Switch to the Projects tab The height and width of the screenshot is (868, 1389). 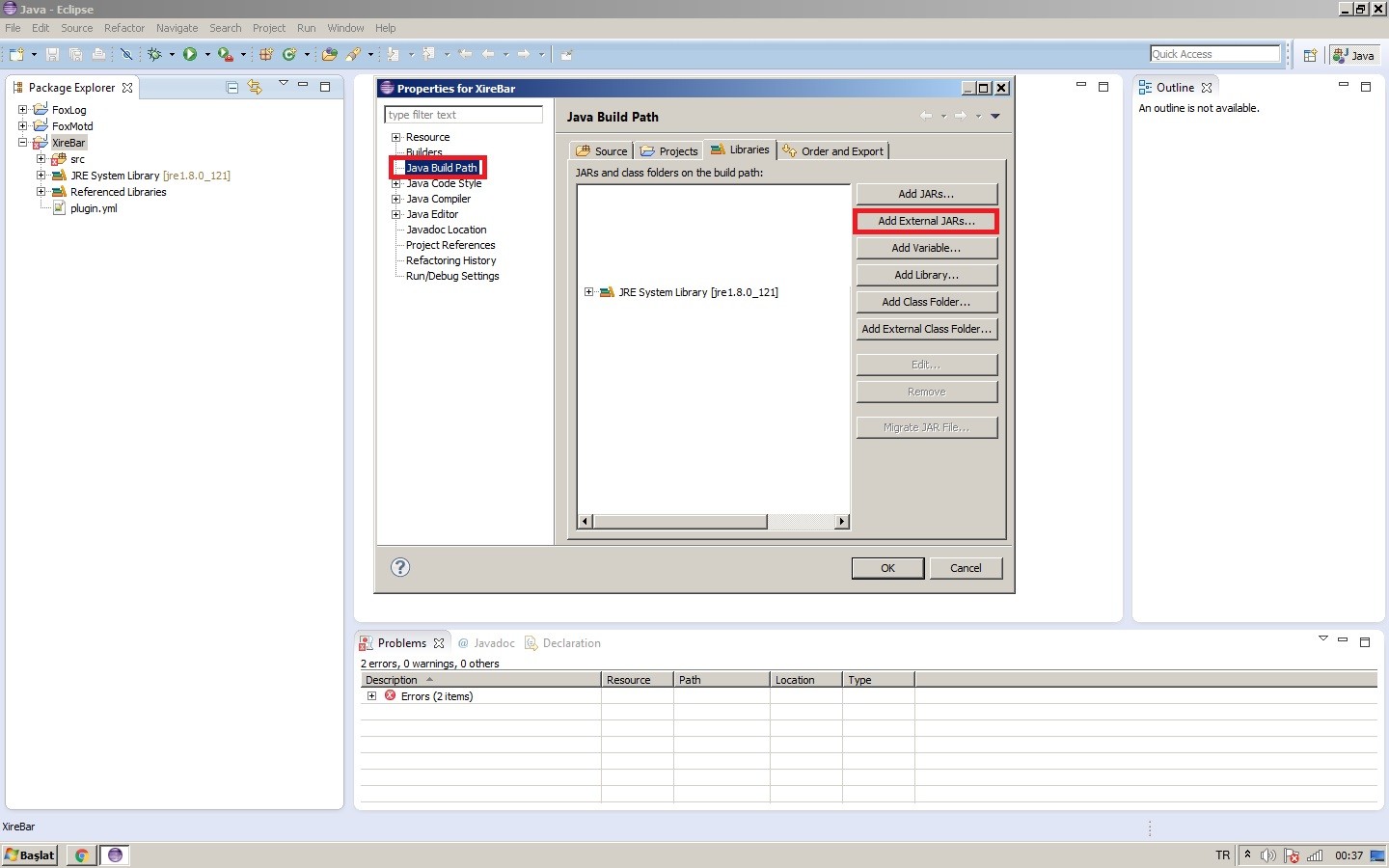coord(668,150)
